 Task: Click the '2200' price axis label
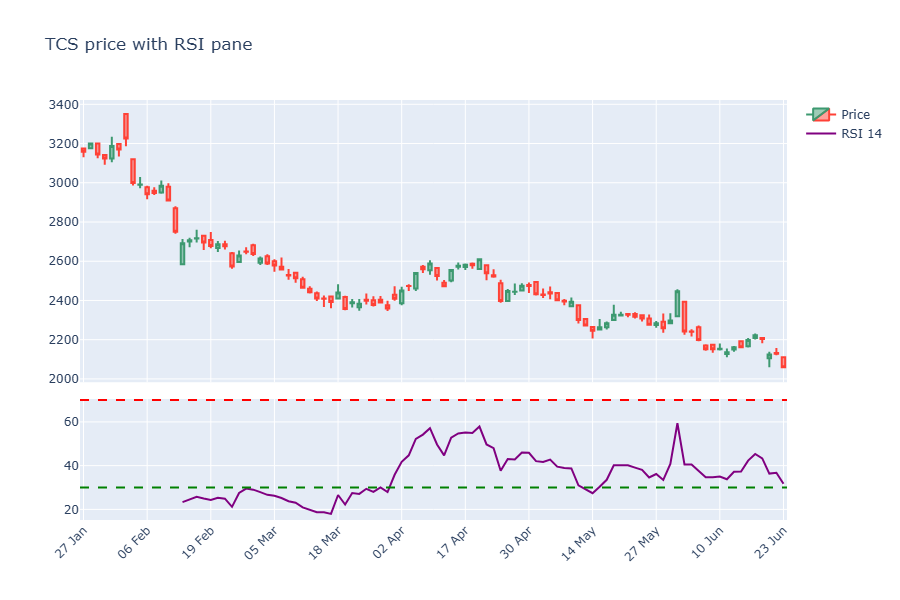tap(64, 339)
